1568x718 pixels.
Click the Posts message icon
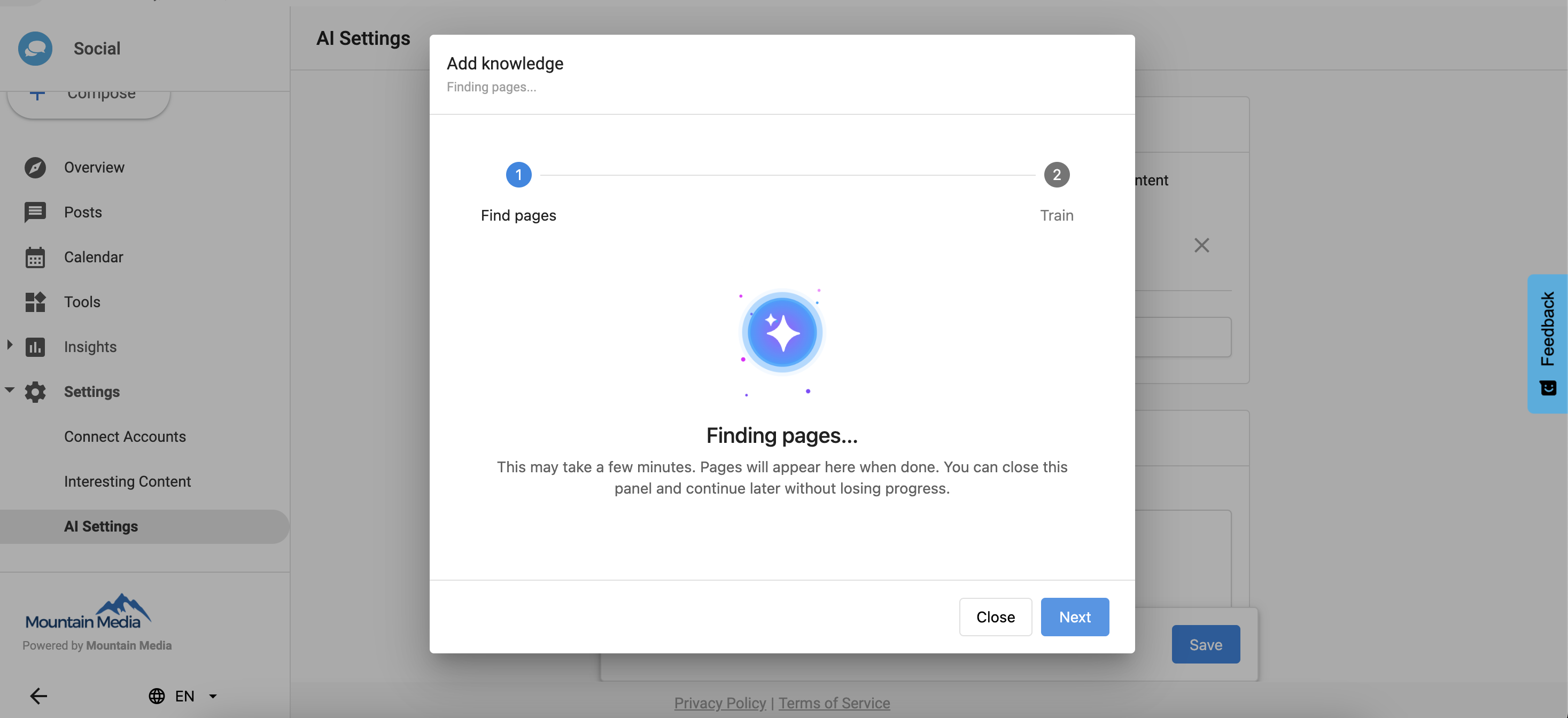coord(35,213)
